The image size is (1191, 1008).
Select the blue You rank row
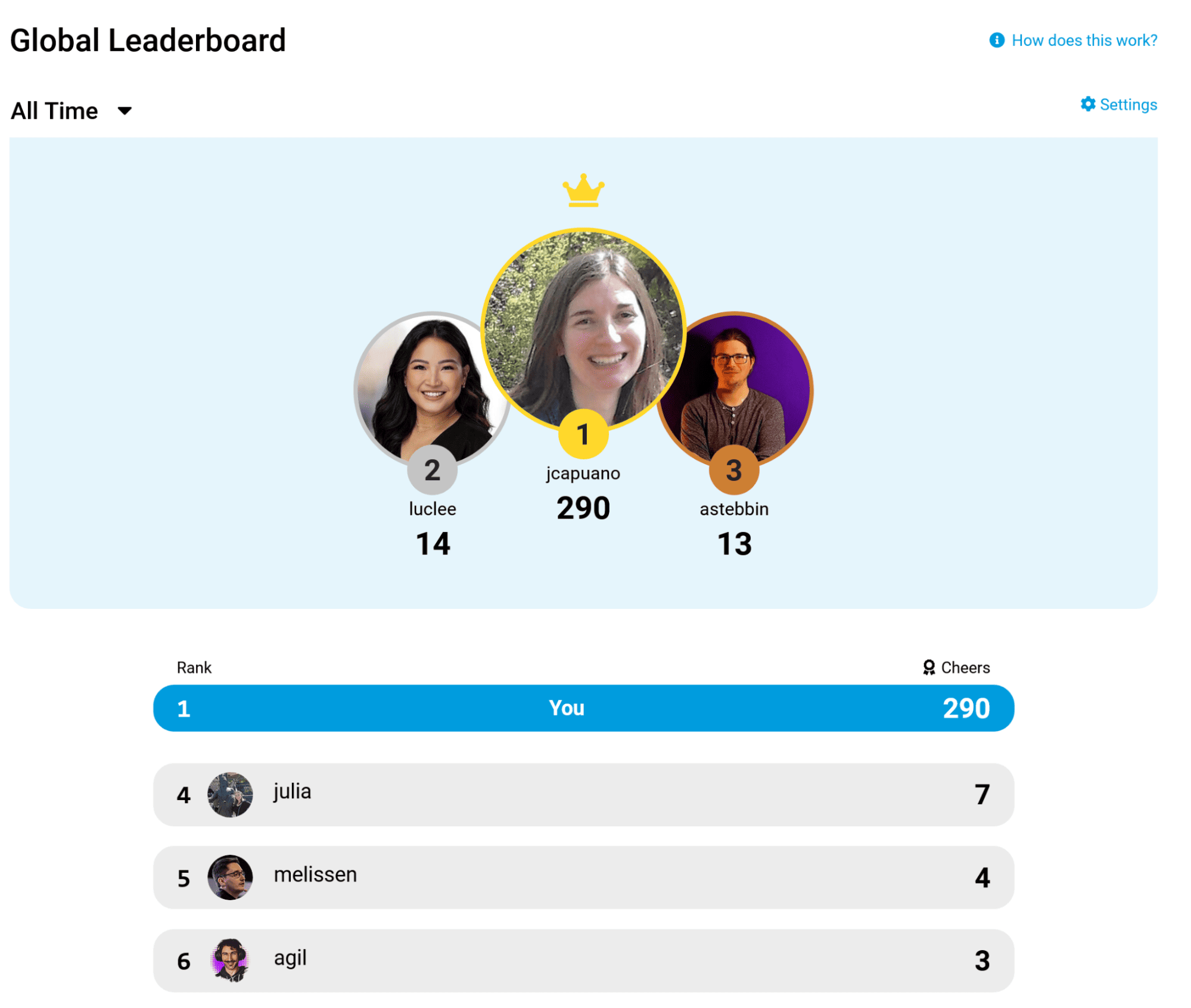point(583,708)
